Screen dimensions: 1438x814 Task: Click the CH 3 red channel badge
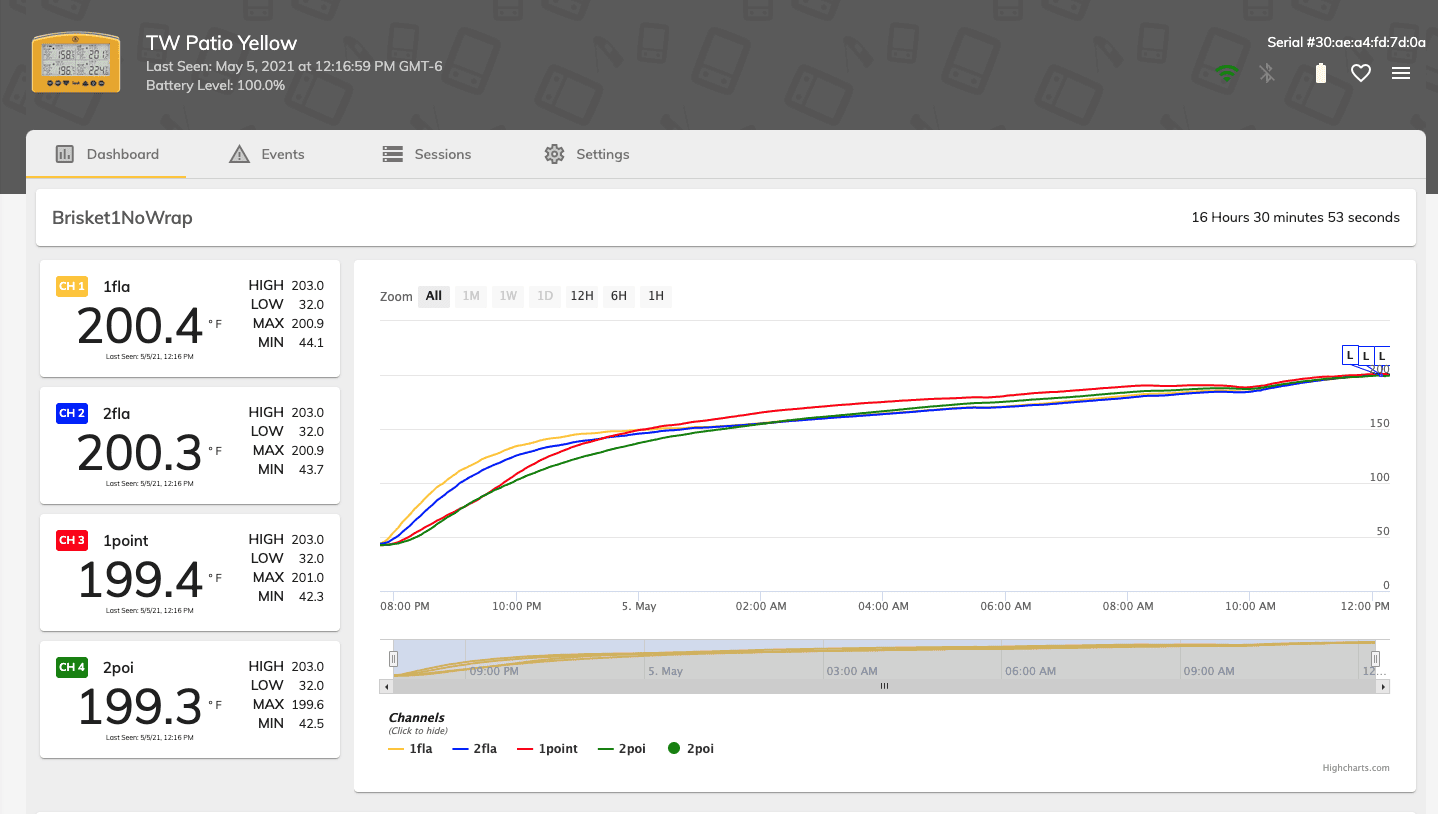[x=72, y=541]
